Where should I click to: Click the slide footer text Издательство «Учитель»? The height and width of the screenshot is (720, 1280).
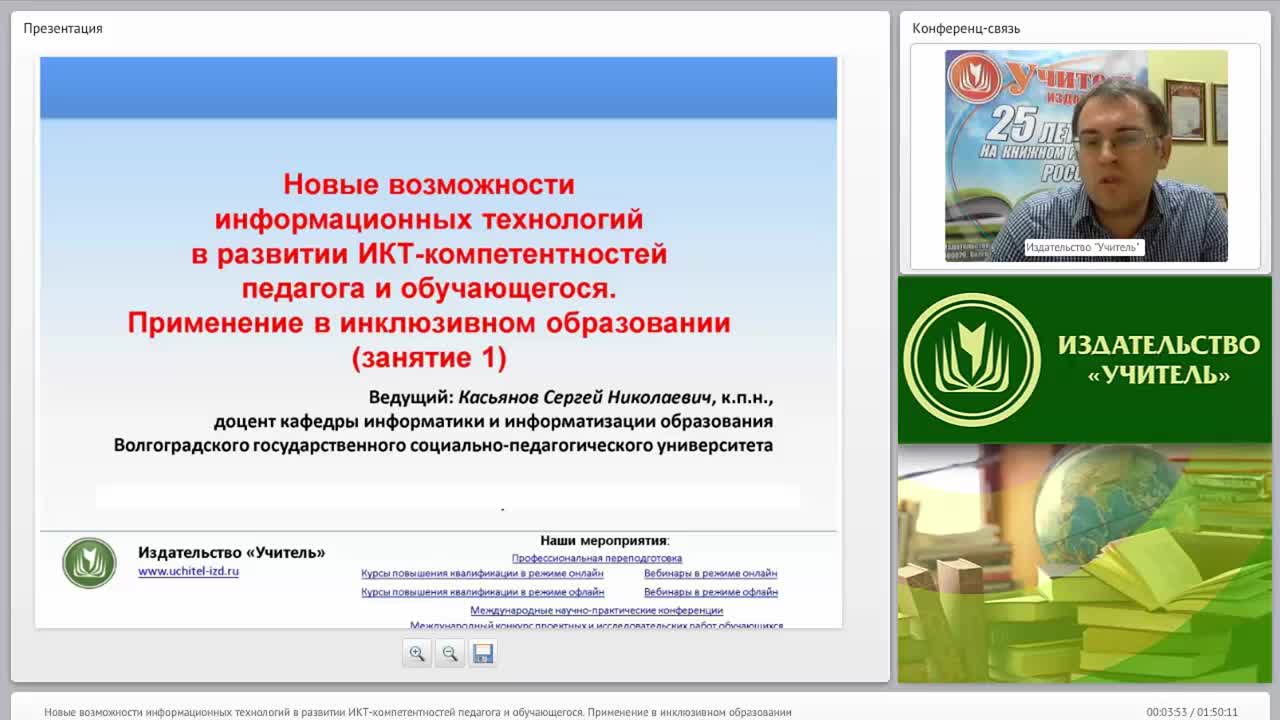(x=232, y=552)
